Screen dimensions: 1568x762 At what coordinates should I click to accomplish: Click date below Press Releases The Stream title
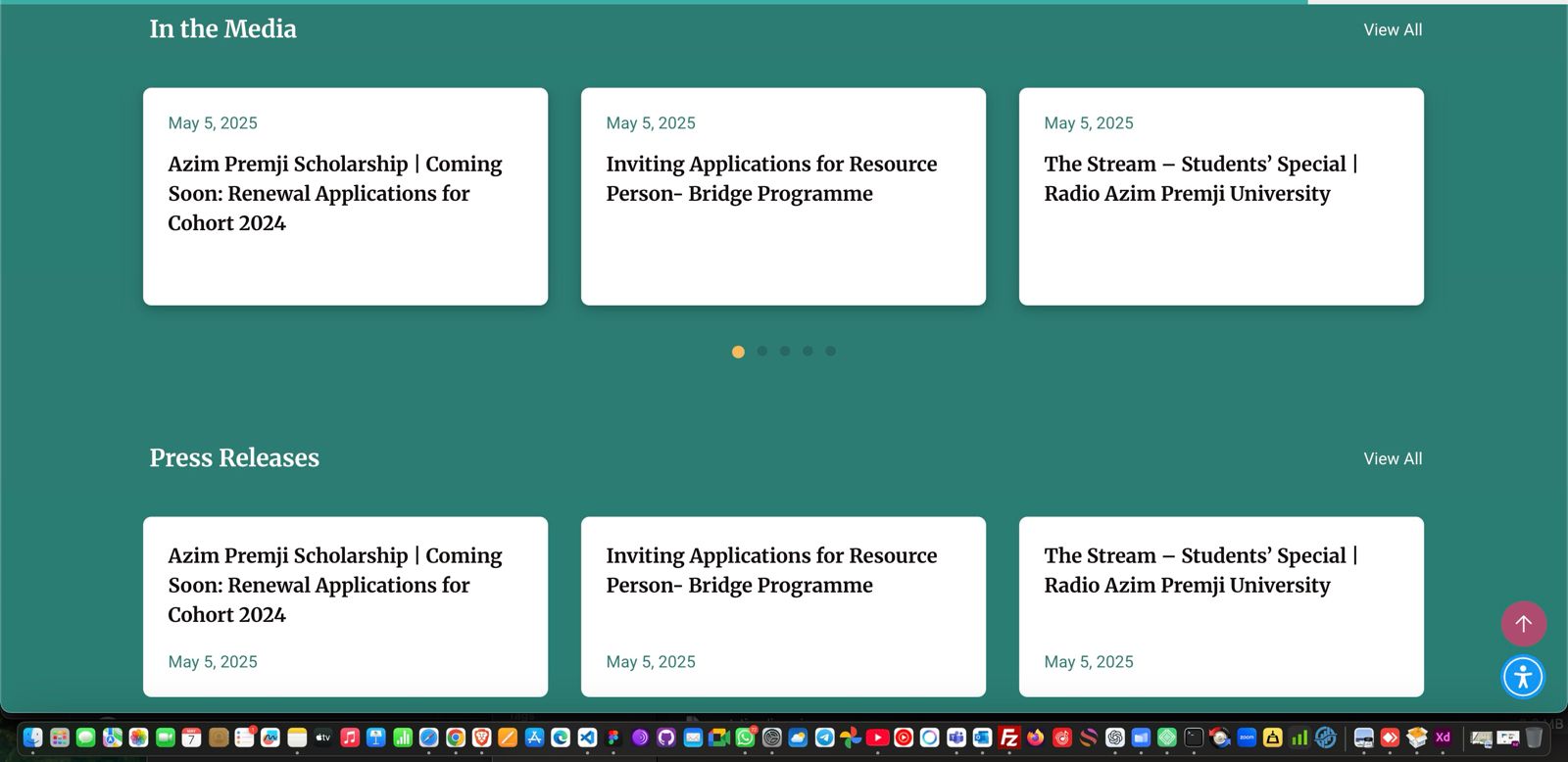coord(1089,662)
